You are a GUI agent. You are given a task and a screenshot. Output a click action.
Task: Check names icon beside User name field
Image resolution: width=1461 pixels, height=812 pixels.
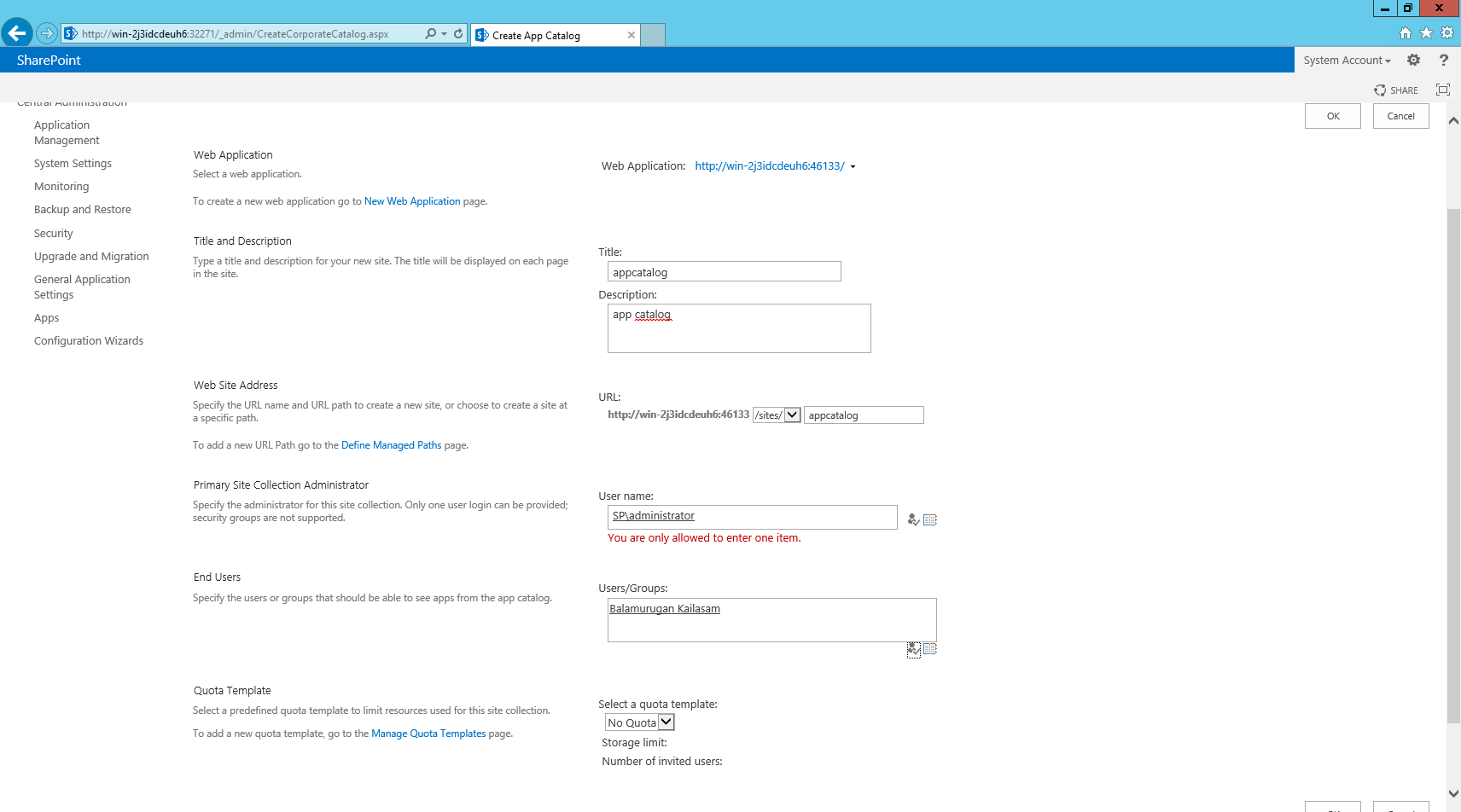pyautogui.click(x=913, y=519)
